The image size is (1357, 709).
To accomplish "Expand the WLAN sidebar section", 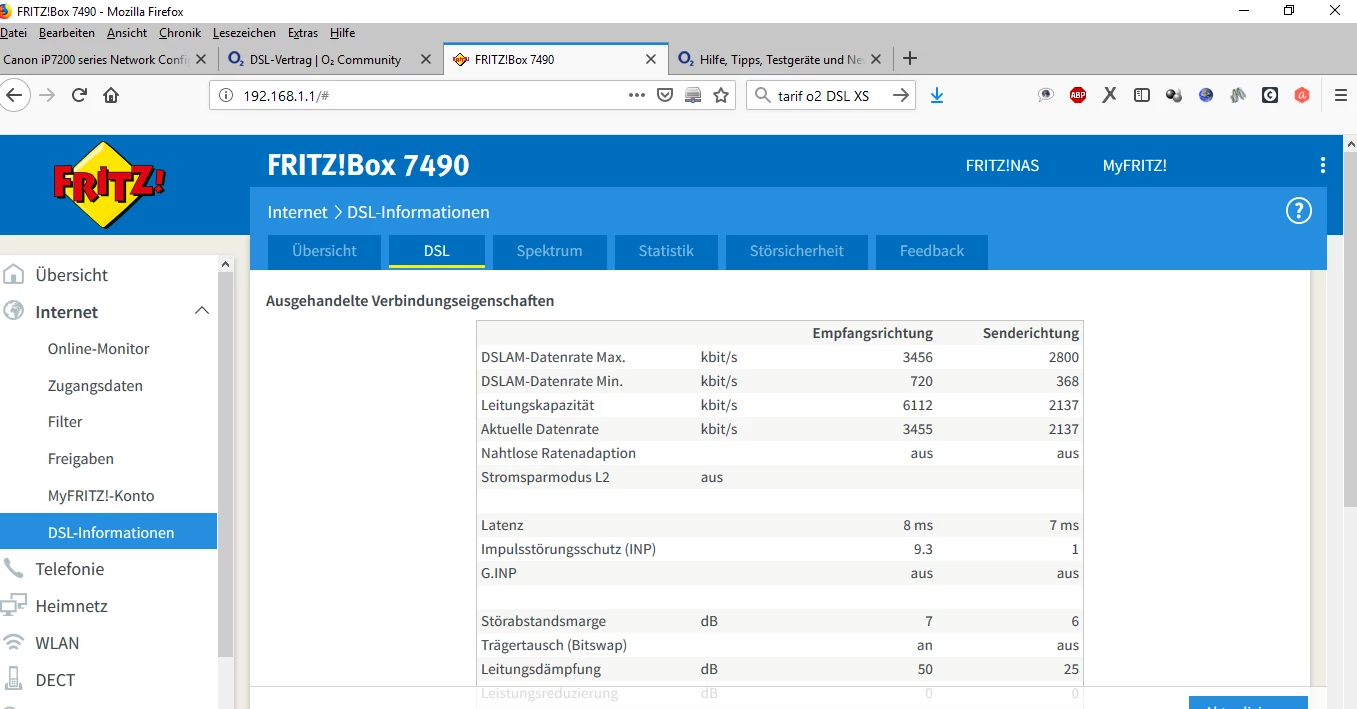I will pos(57,643).
